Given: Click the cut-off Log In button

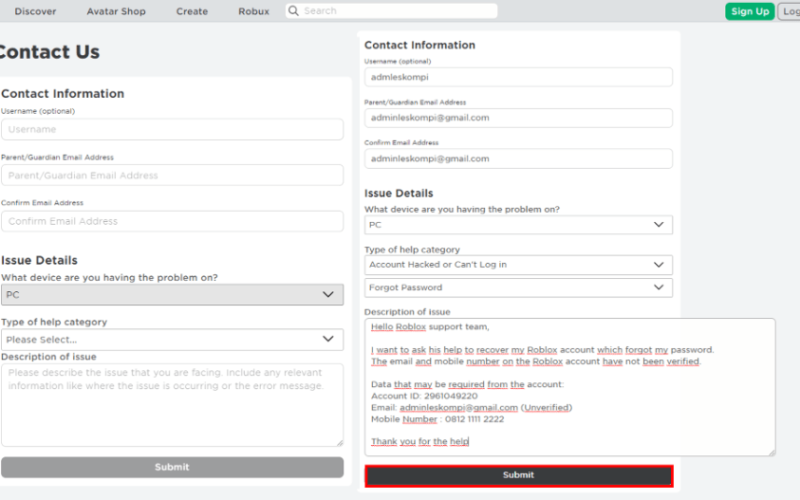Looking at the screenshot, I should [789, 11].
